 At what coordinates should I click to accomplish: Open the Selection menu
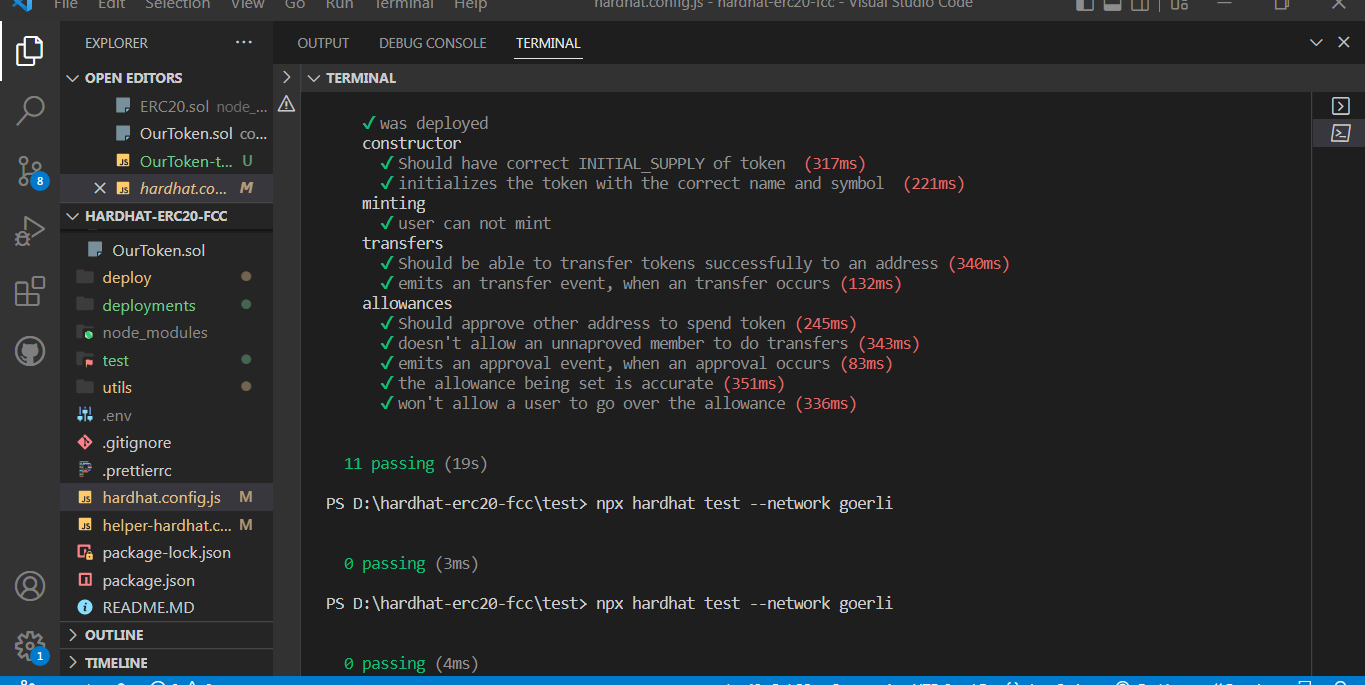pyautogui.click(x=178, y=5)
